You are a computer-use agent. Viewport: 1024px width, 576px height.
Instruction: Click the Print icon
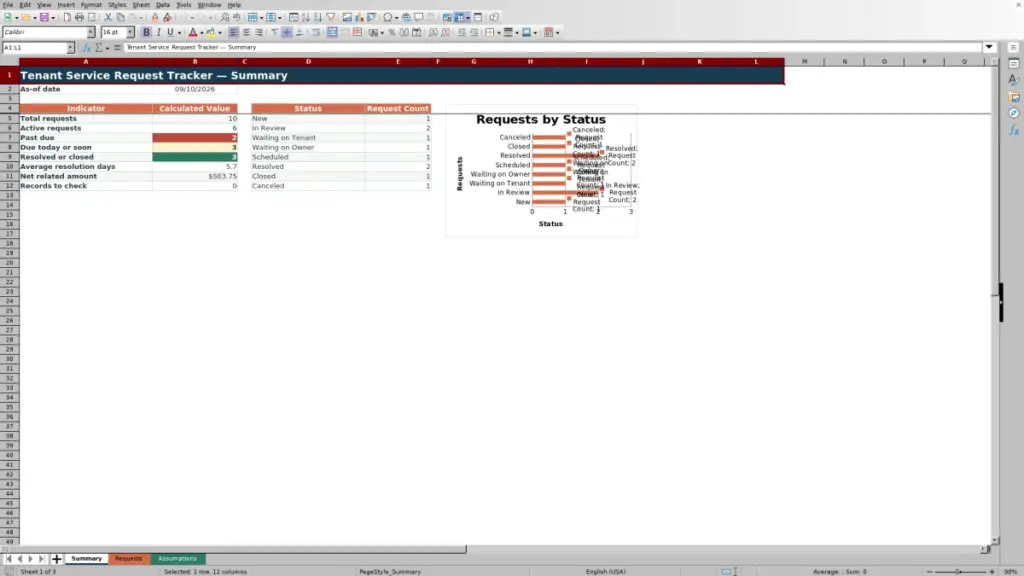pyautogui.click(x=79, y=17)
